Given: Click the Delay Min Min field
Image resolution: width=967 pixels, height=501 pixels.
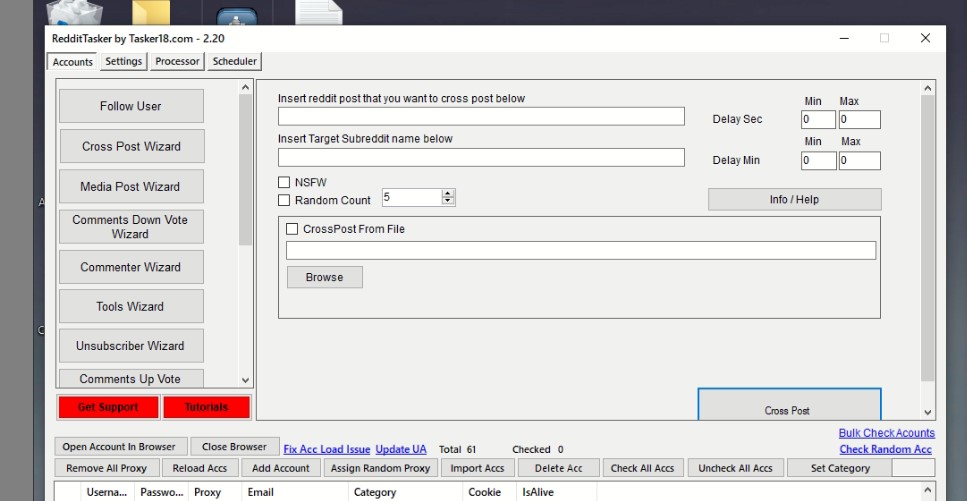Looking at the screenshot, I should point(818,160).
